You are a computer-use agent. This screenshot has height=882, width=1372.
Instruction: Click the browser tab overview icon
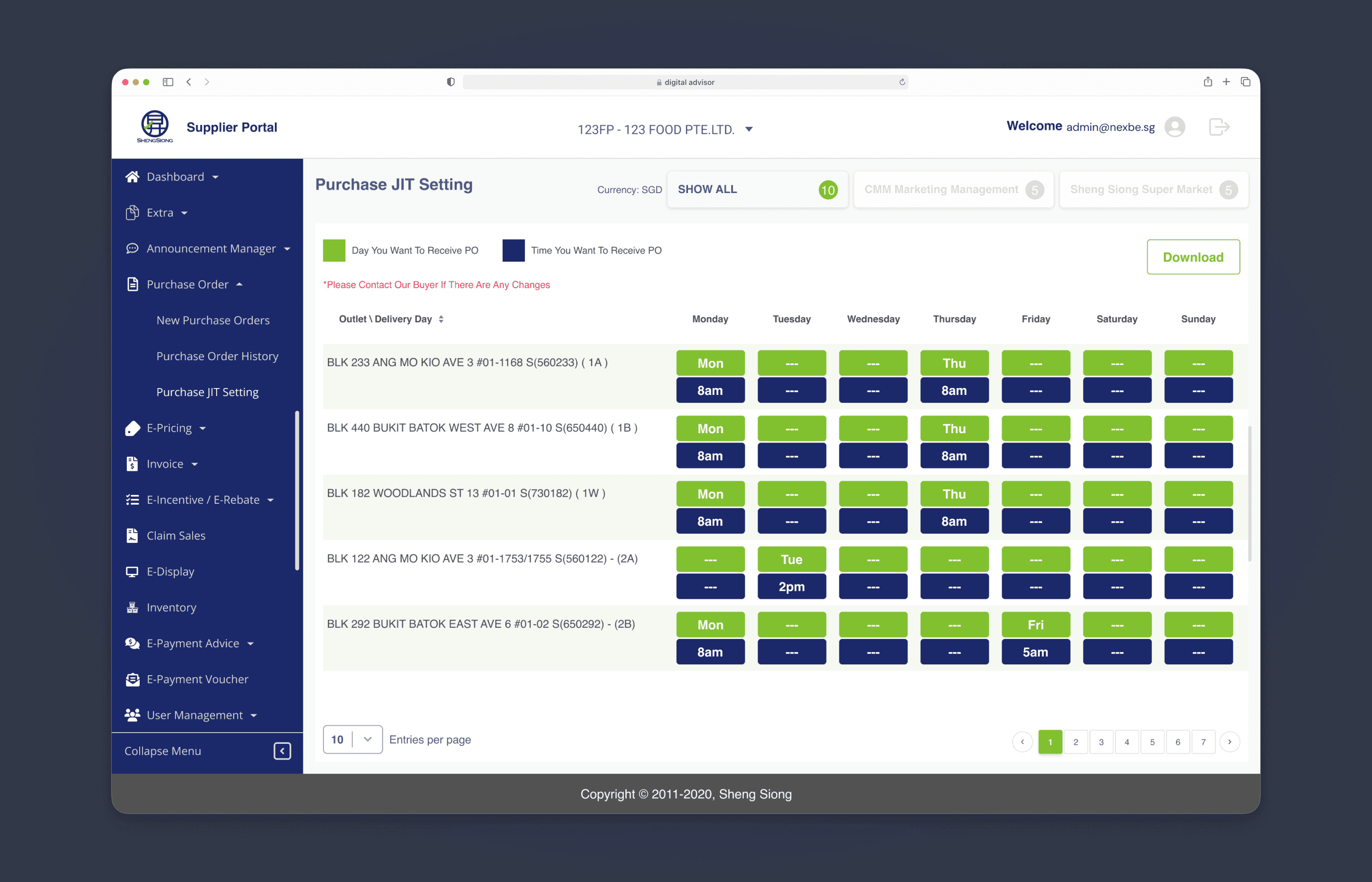click(x=1246, y=82)
